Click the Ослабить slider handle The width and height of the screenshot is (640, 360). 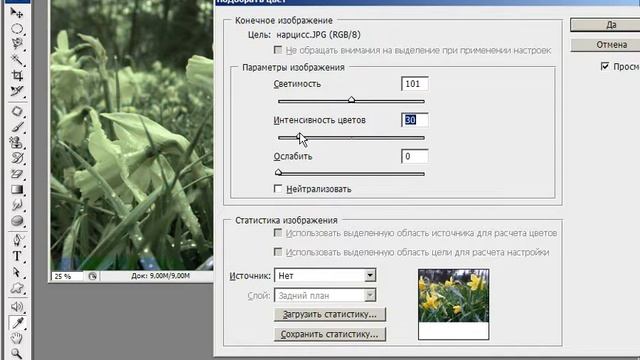coord(278,172)
